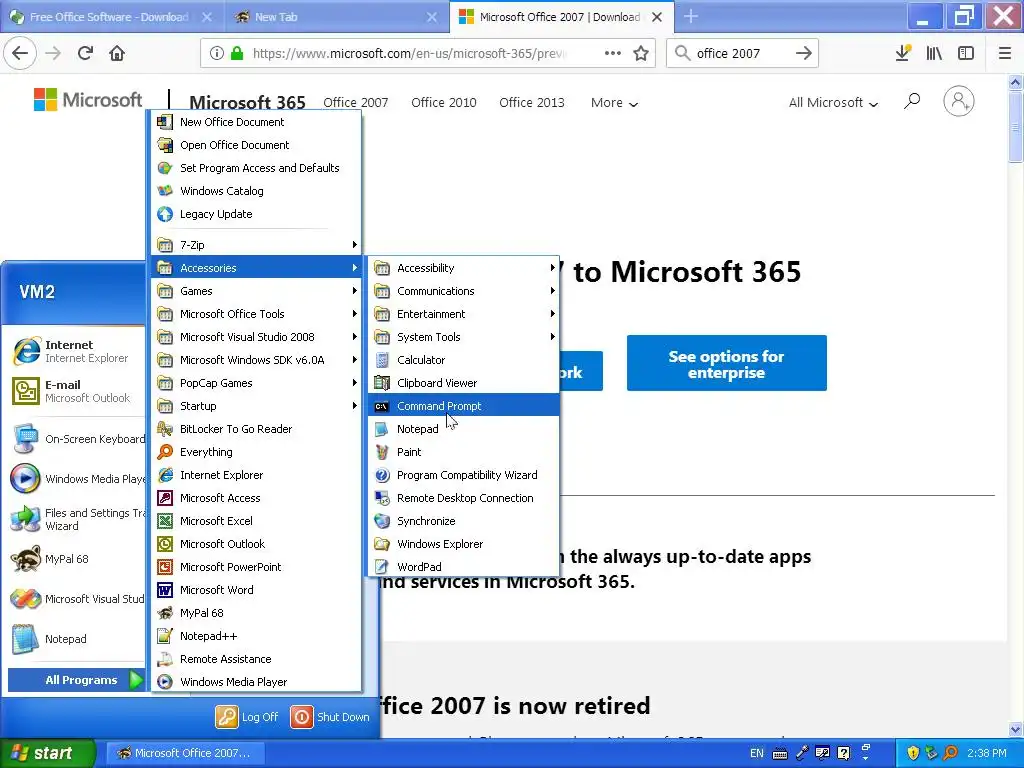Click the E-mail Microsoft Outlook pinned icon
The height and width of the screenshot is (768, 1024).
[26, 391]
